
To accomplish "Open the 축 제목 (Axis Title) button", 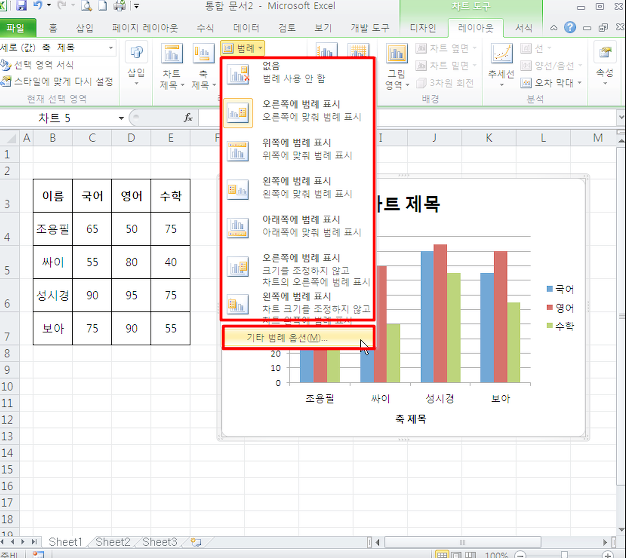I will pyautogui.click(x=203, y=66).
